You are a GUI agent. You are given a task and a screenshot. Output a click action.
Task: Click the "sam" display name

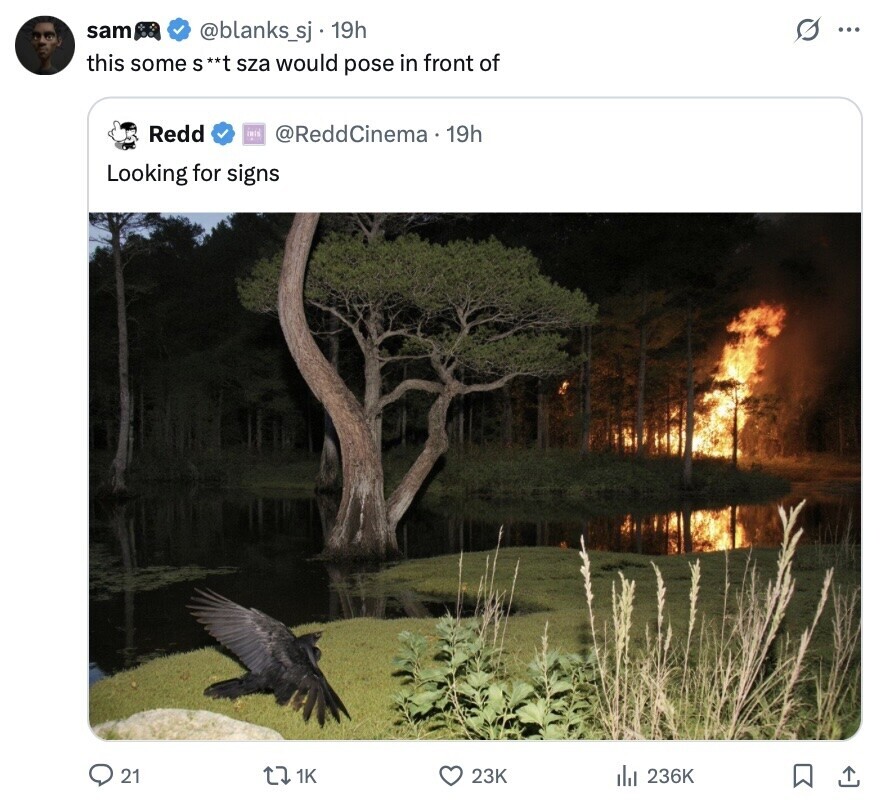[108, 31]
